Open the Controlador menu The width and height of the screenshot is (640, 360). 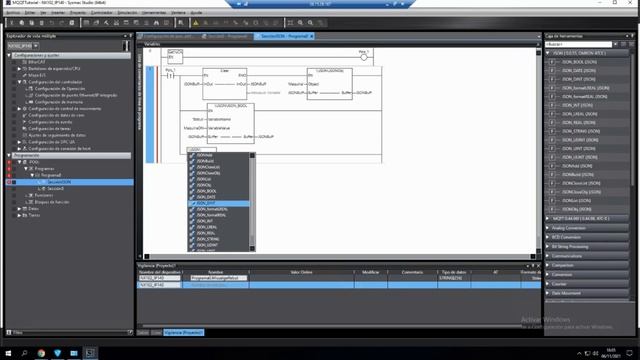coord(102,13)
